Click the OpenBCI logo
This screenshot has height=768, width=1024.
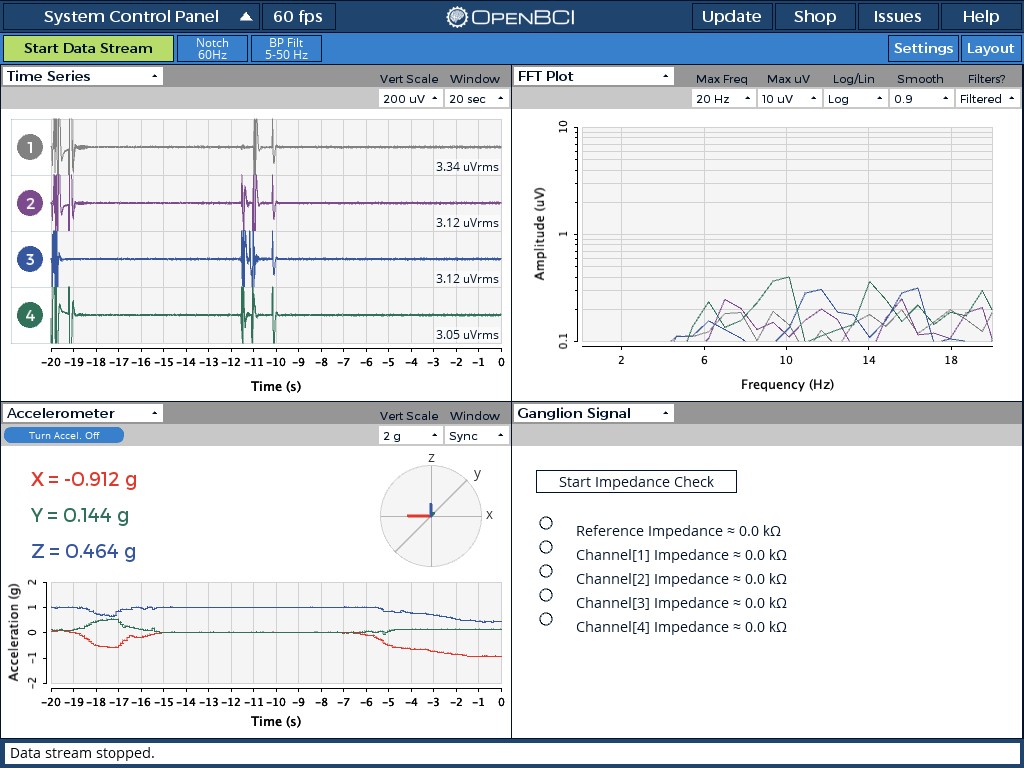pyautogui.click(x=512, y=16)
